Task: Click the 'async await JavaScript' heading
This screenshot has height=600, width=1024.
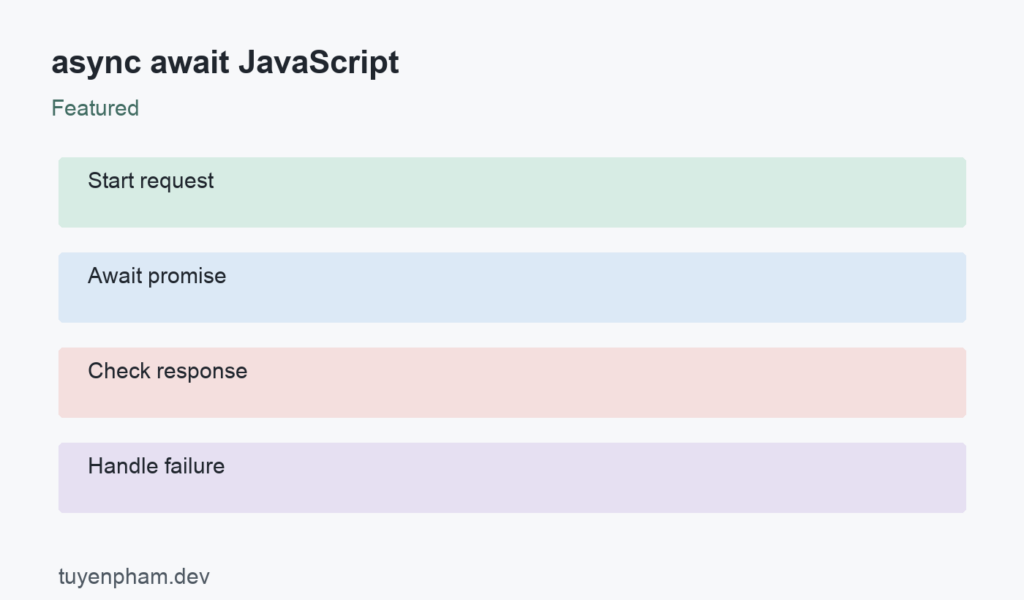Action: (x=225, y=63)
